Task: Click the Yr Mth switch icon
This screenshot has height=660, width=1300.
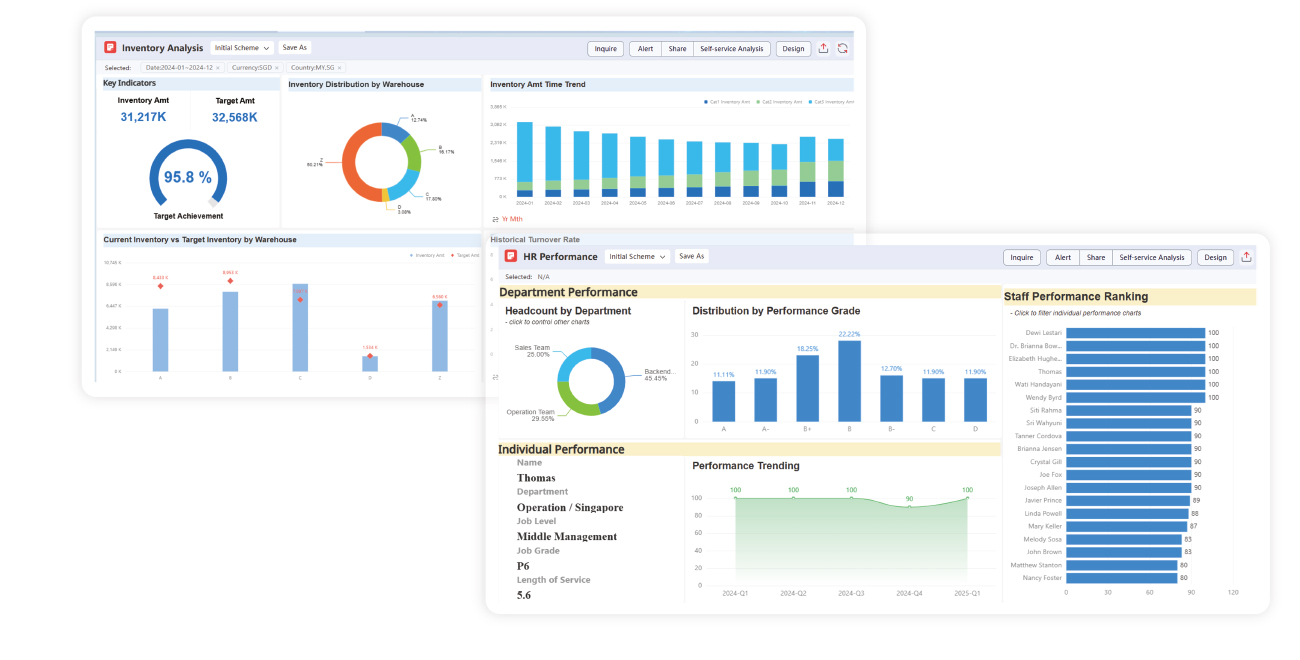Action: pyautogui.click(x=495, y=219)
